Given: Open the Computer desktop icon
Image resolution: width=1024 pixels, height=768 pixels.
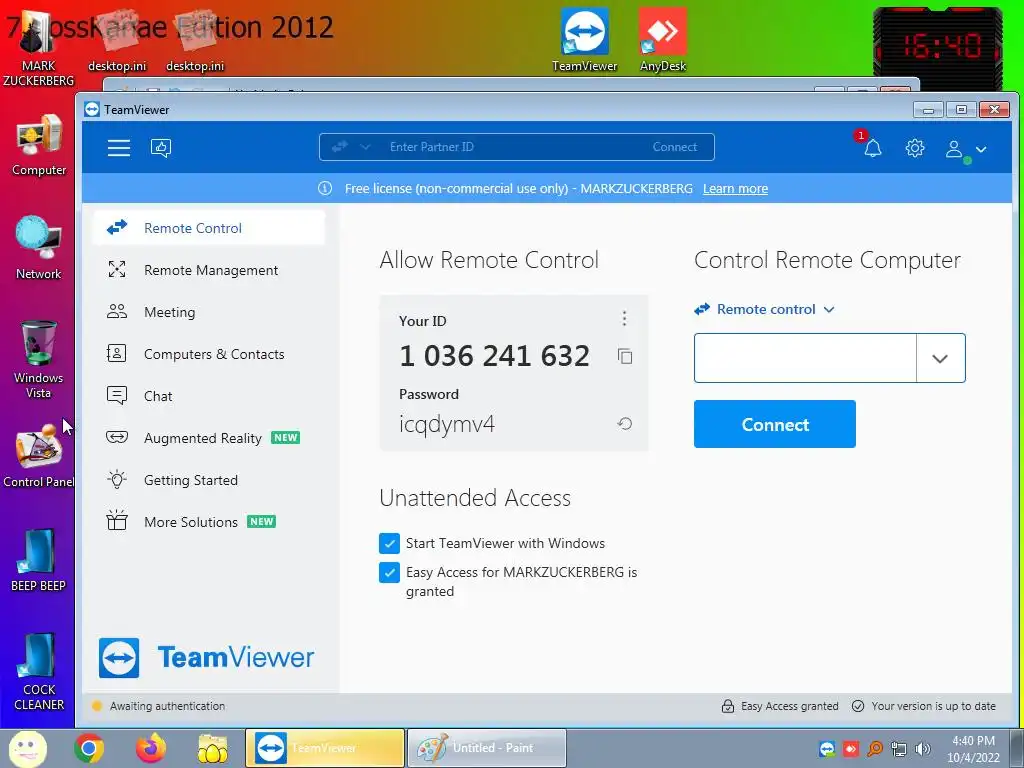Looking at the screenshot, I should 39,144.
